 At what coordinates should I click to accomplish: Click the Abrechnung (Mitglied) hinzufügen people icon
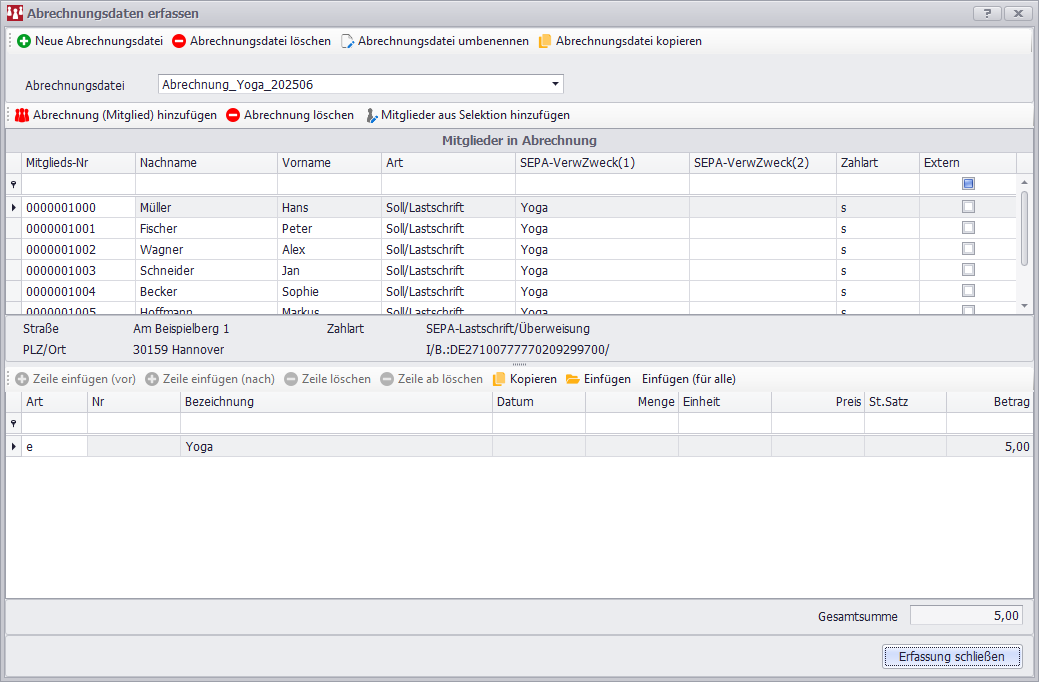click(22, 115)
